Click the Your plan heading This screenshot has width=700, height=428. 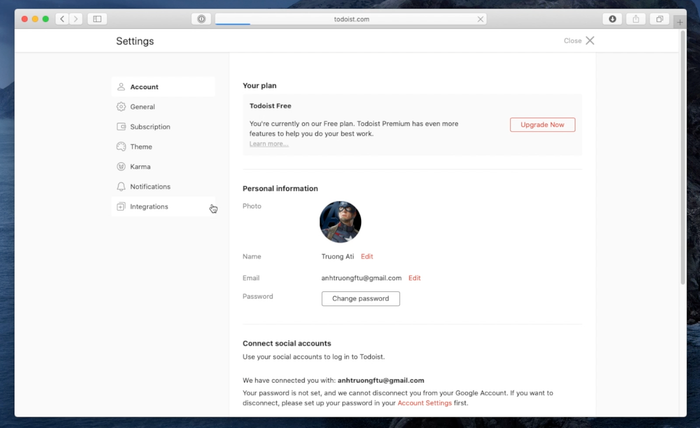[259, 85]
